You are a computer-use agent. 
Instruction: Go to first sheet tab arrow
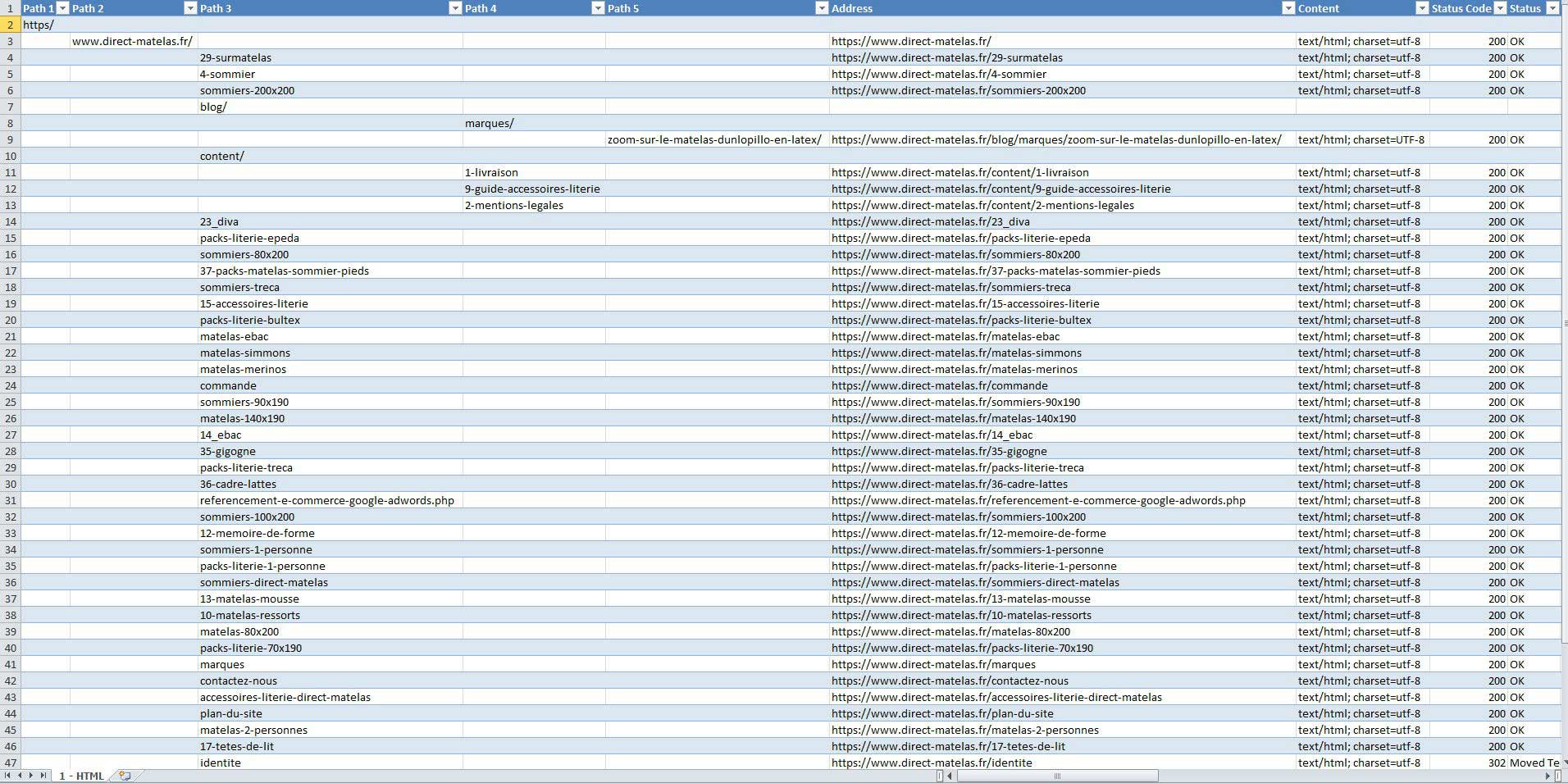click(x=8, y=776)
